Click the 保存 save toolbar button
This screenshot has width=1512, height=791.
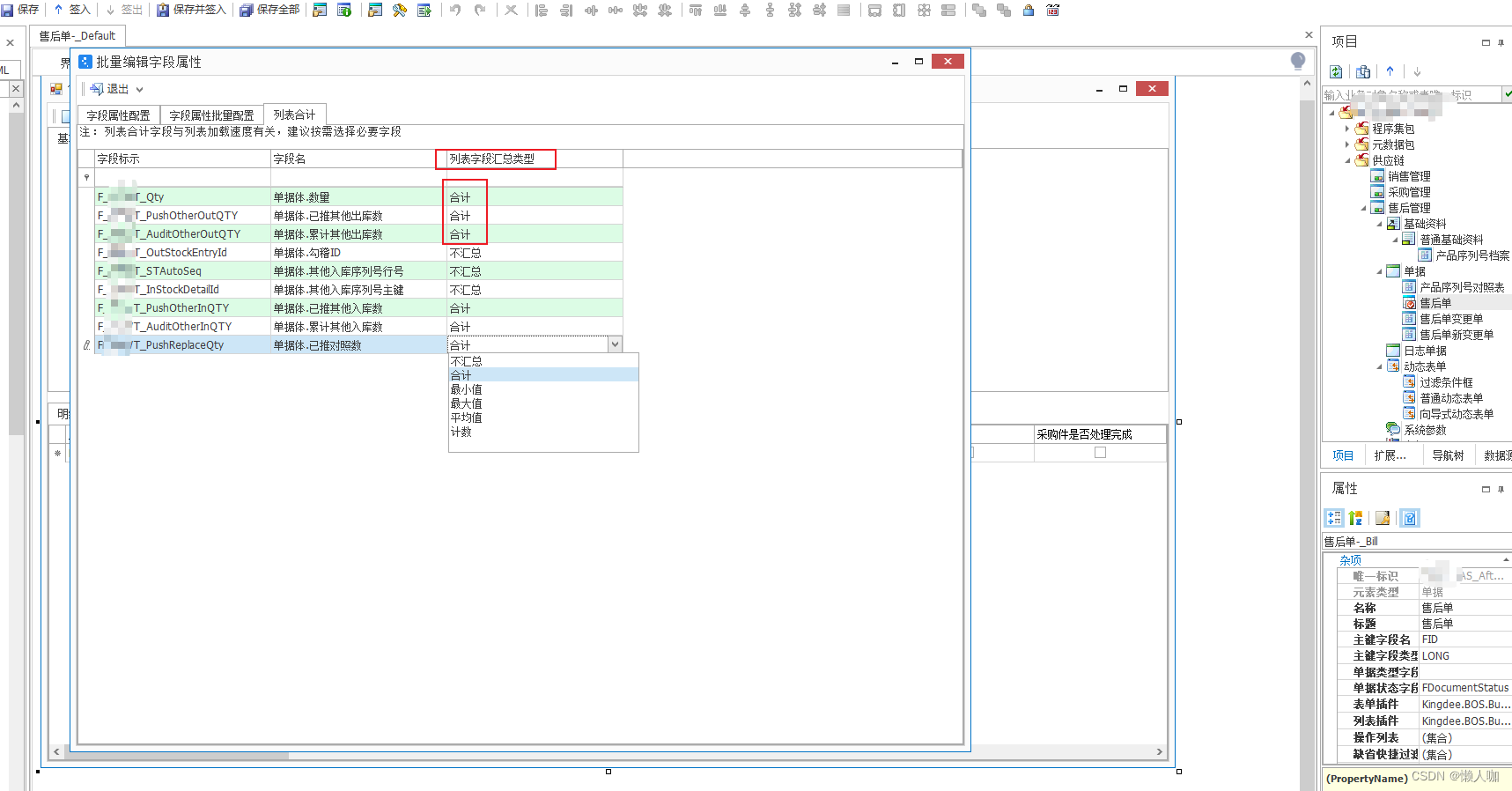tap(20, 10)
